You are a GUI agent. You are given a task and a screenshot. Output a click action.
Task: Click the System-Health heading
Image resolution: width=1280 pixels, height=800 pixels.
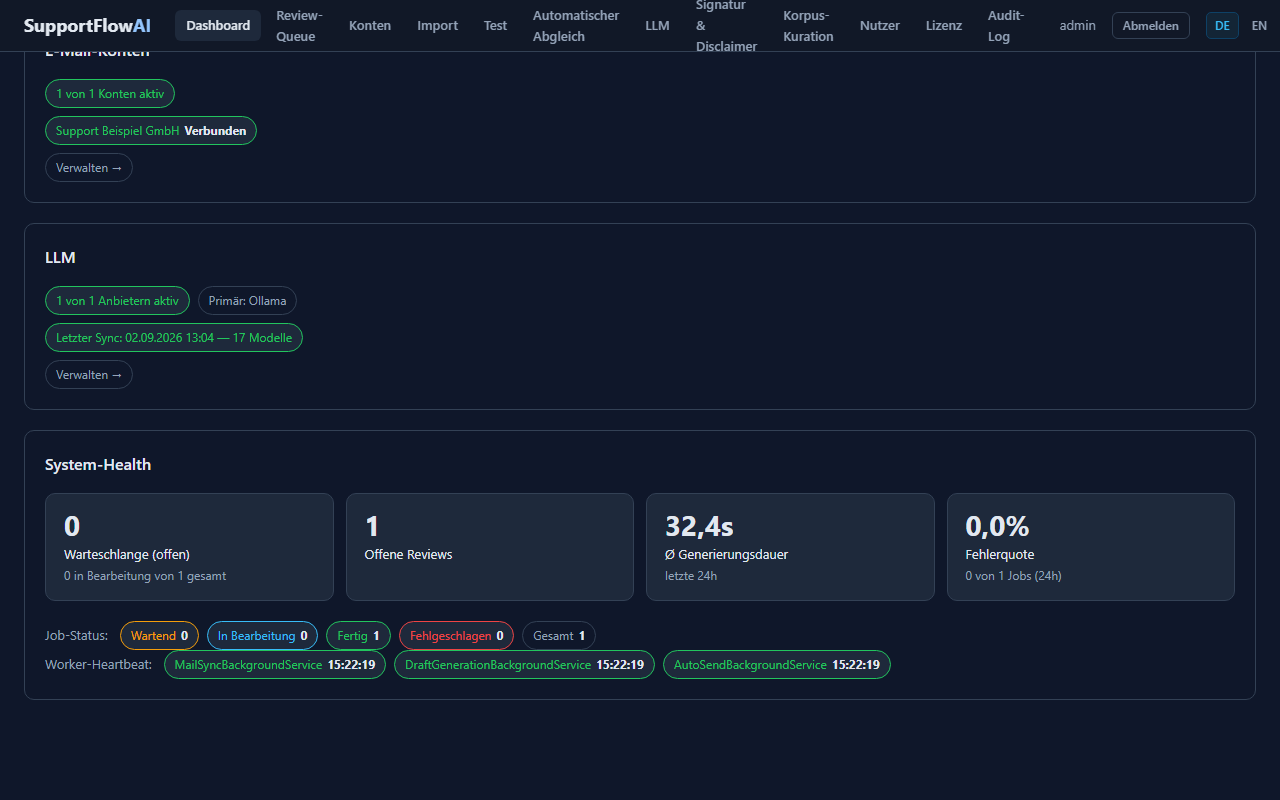pyautogui.click(x=98, y=465)
